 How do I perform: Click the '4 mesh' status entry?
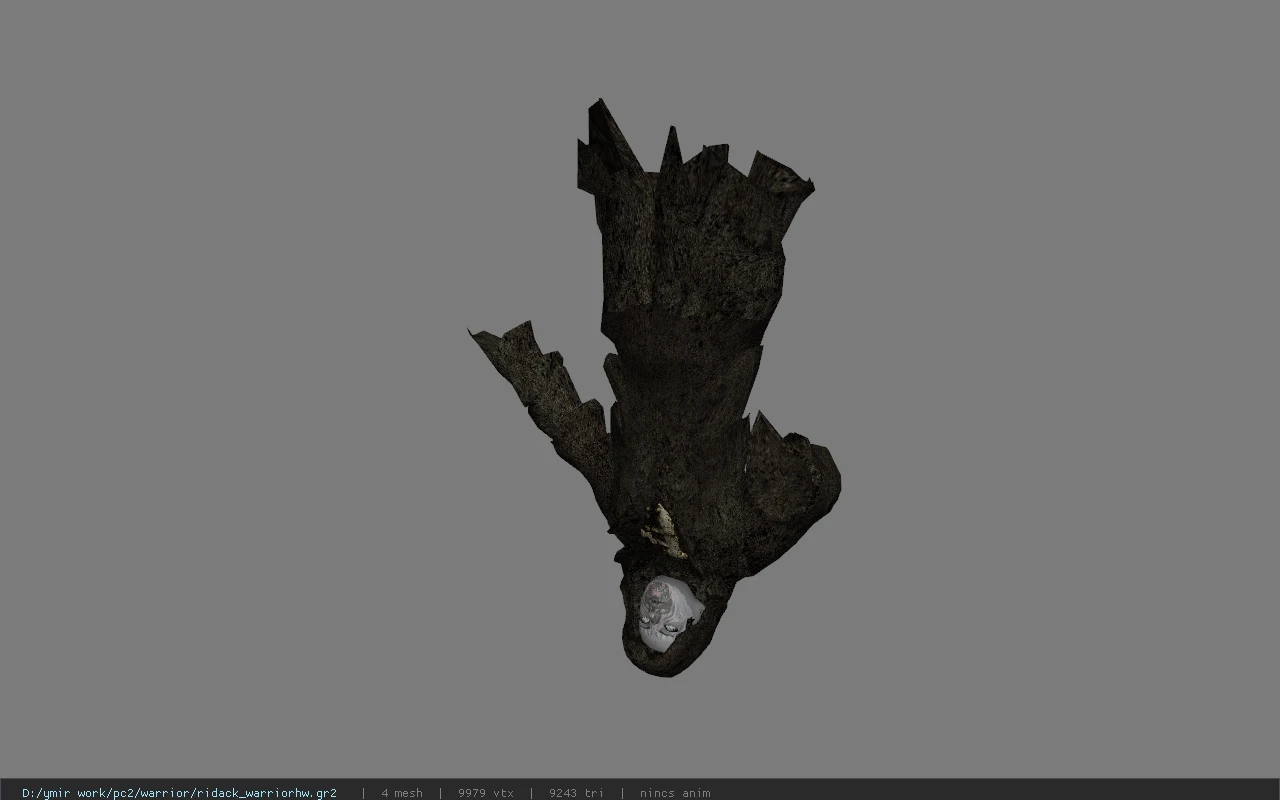click(402, 793)
